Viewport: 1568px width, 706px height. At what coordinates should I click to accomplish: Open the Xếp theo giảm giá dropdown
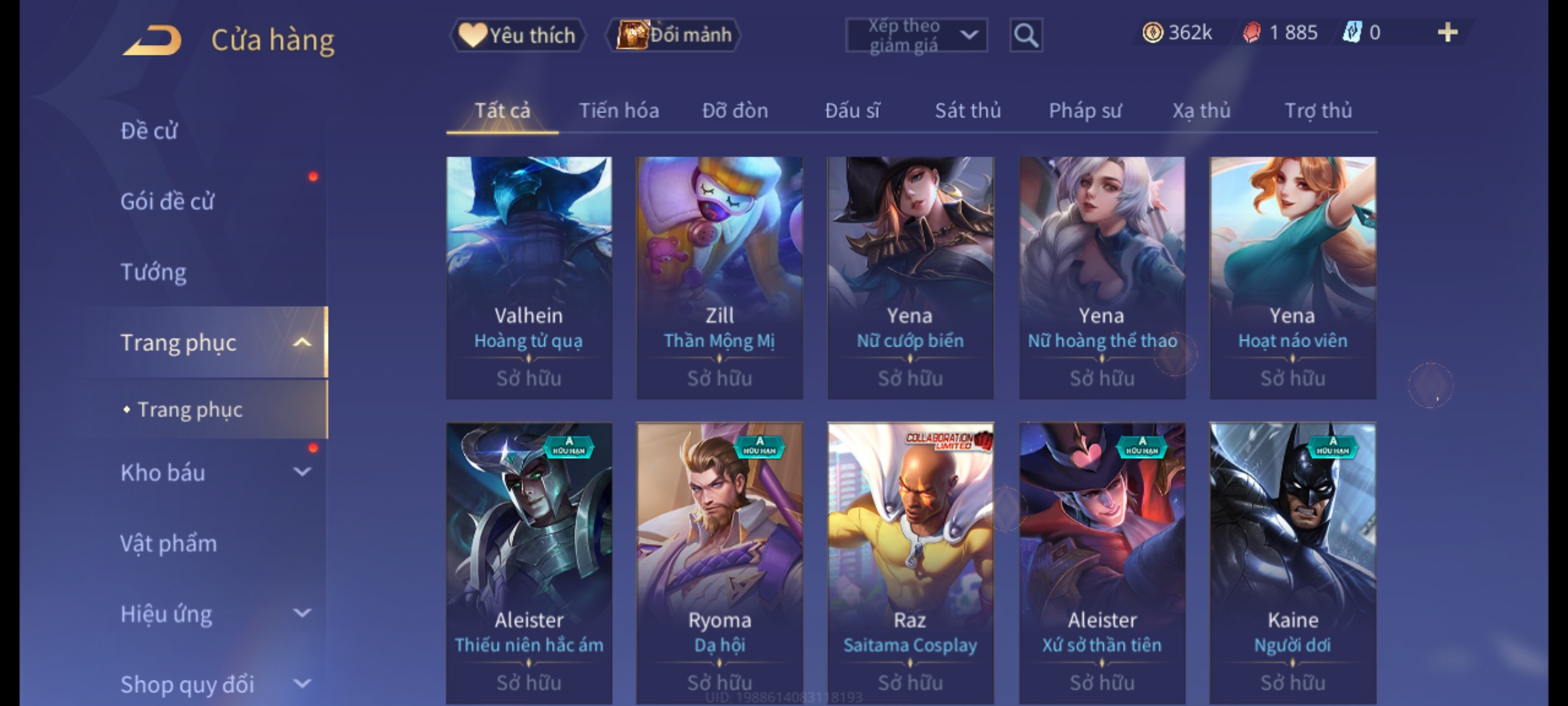(917, 35)
